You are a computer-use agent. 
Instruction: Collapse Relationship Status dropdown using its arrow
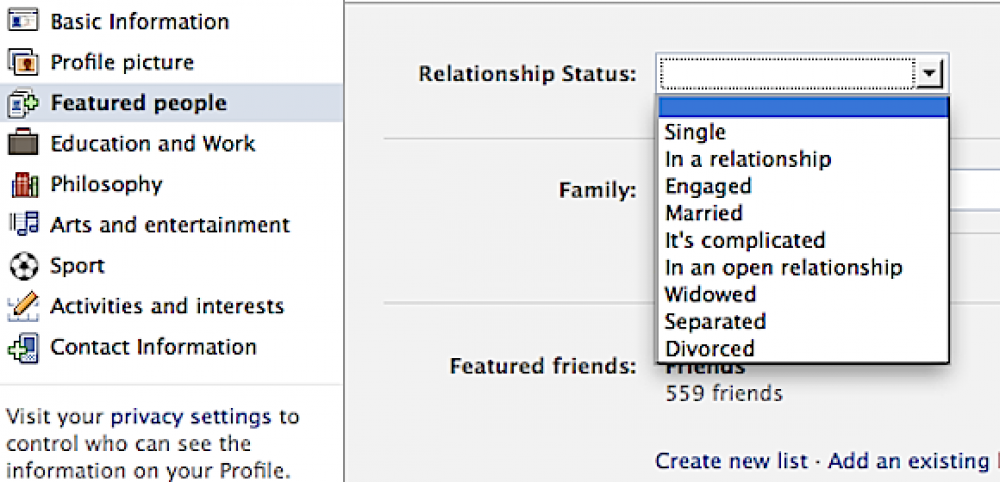(x=930, y=74)
